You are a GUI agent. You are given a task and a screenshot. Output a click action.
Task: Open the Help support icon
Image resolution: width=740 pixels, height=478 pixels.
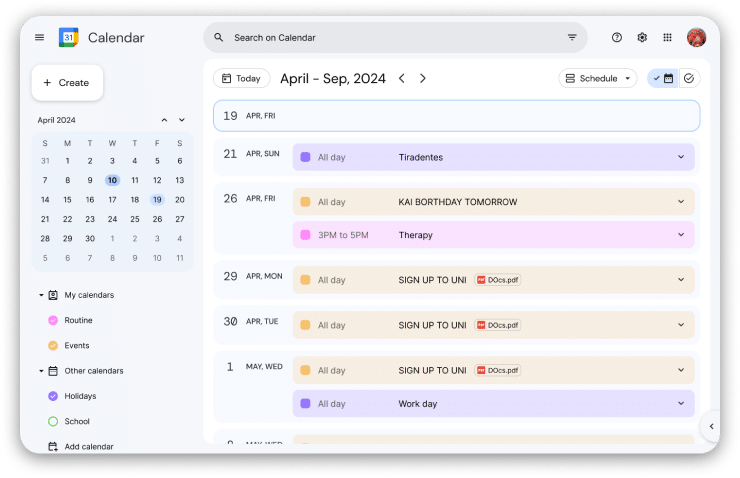(616, 37)
